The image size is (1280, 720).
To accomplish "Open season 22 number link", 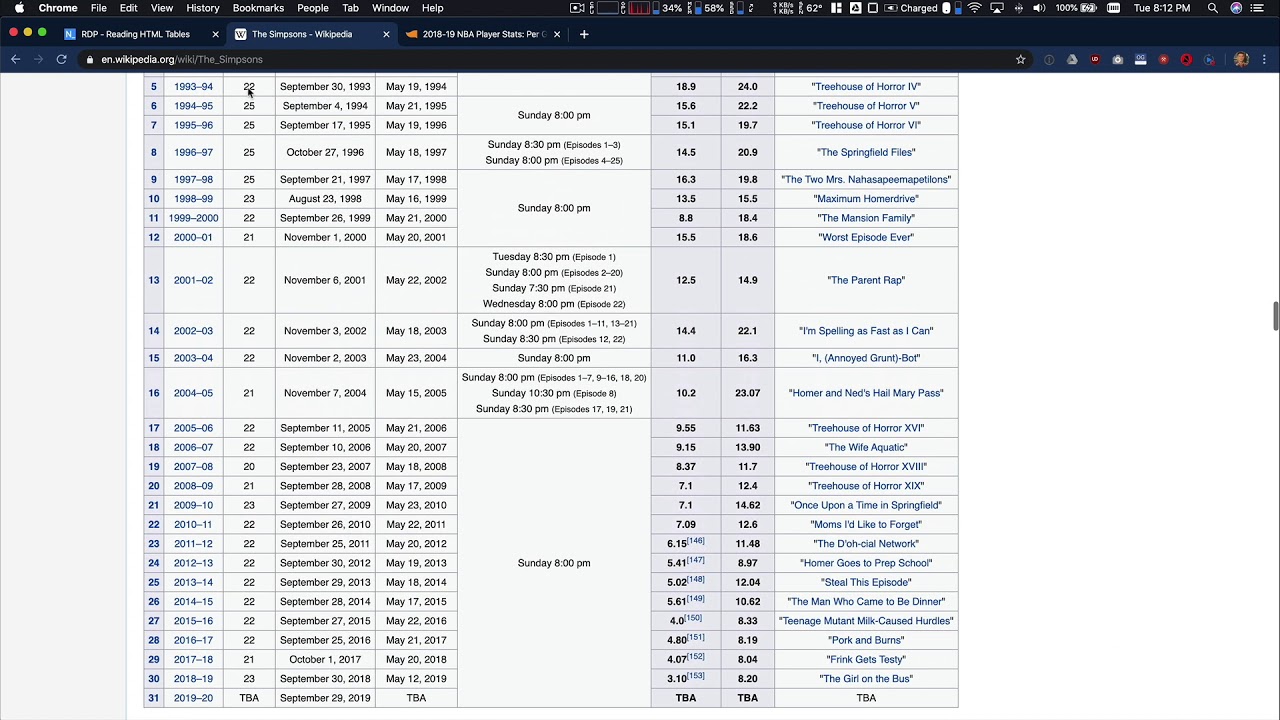I will tap(154, 524).
